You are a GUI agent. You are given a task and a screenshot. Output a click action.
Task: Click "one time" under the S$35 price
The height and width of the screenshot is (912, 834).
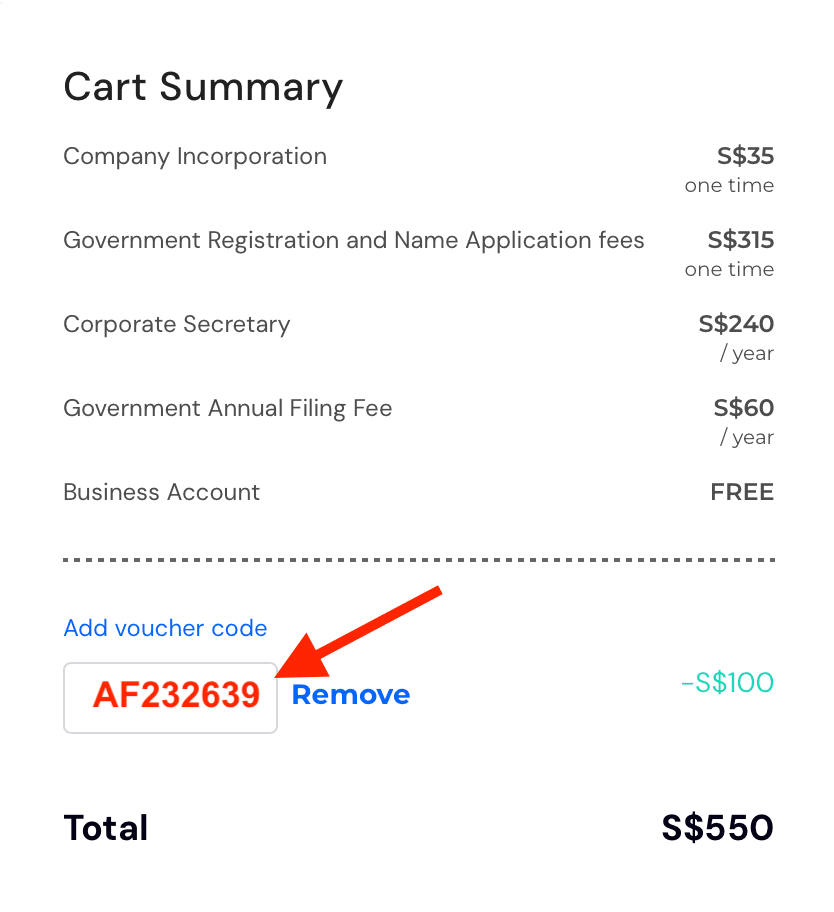pos(729,185)
